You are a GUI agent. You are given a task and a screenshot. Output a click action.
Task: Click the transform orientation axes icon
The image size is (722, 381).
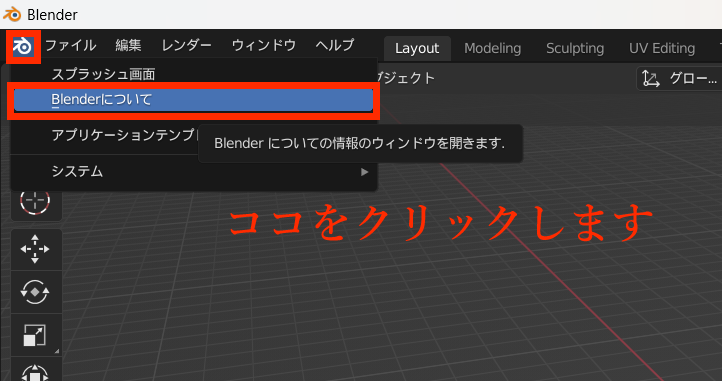[651, 79]
